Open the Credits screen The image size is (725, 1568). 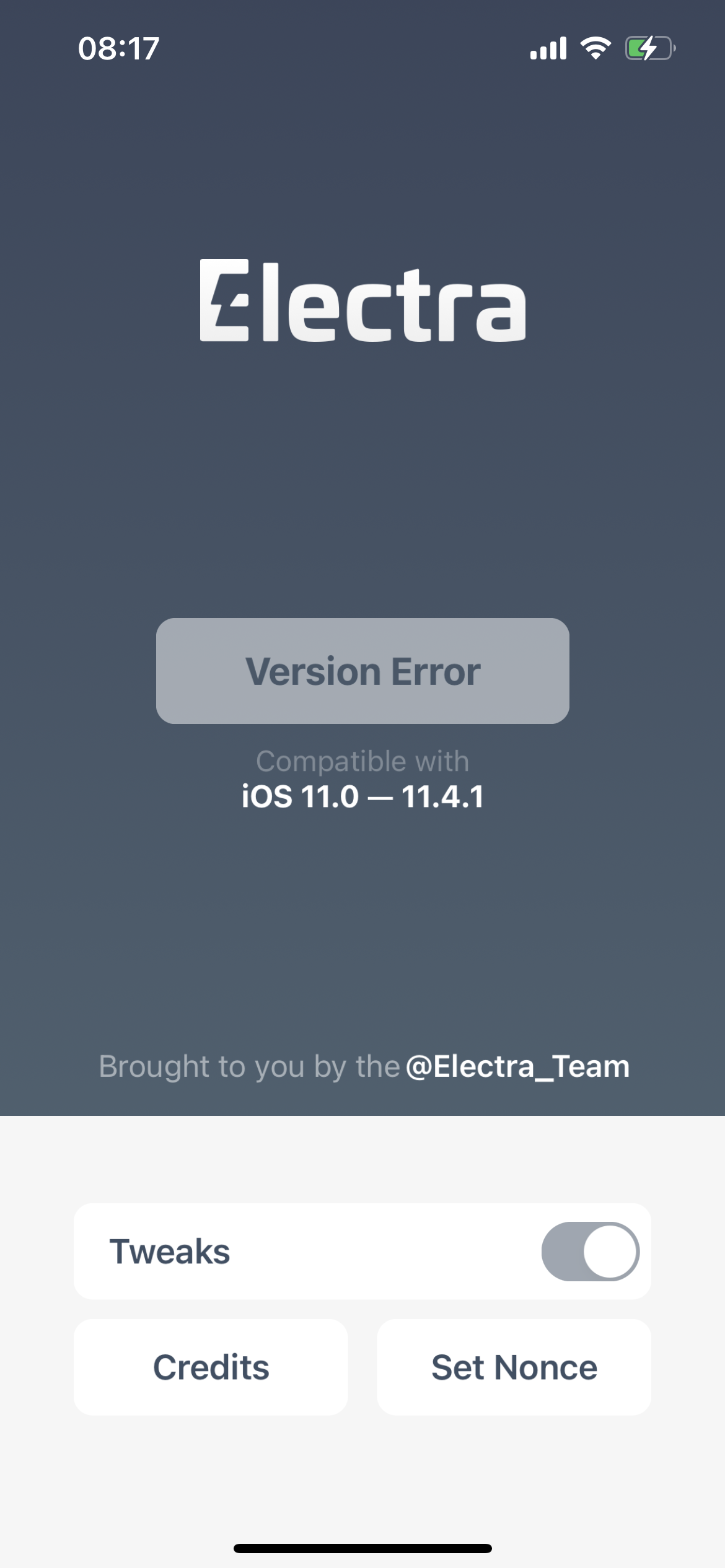click(x=211, y=1367)
